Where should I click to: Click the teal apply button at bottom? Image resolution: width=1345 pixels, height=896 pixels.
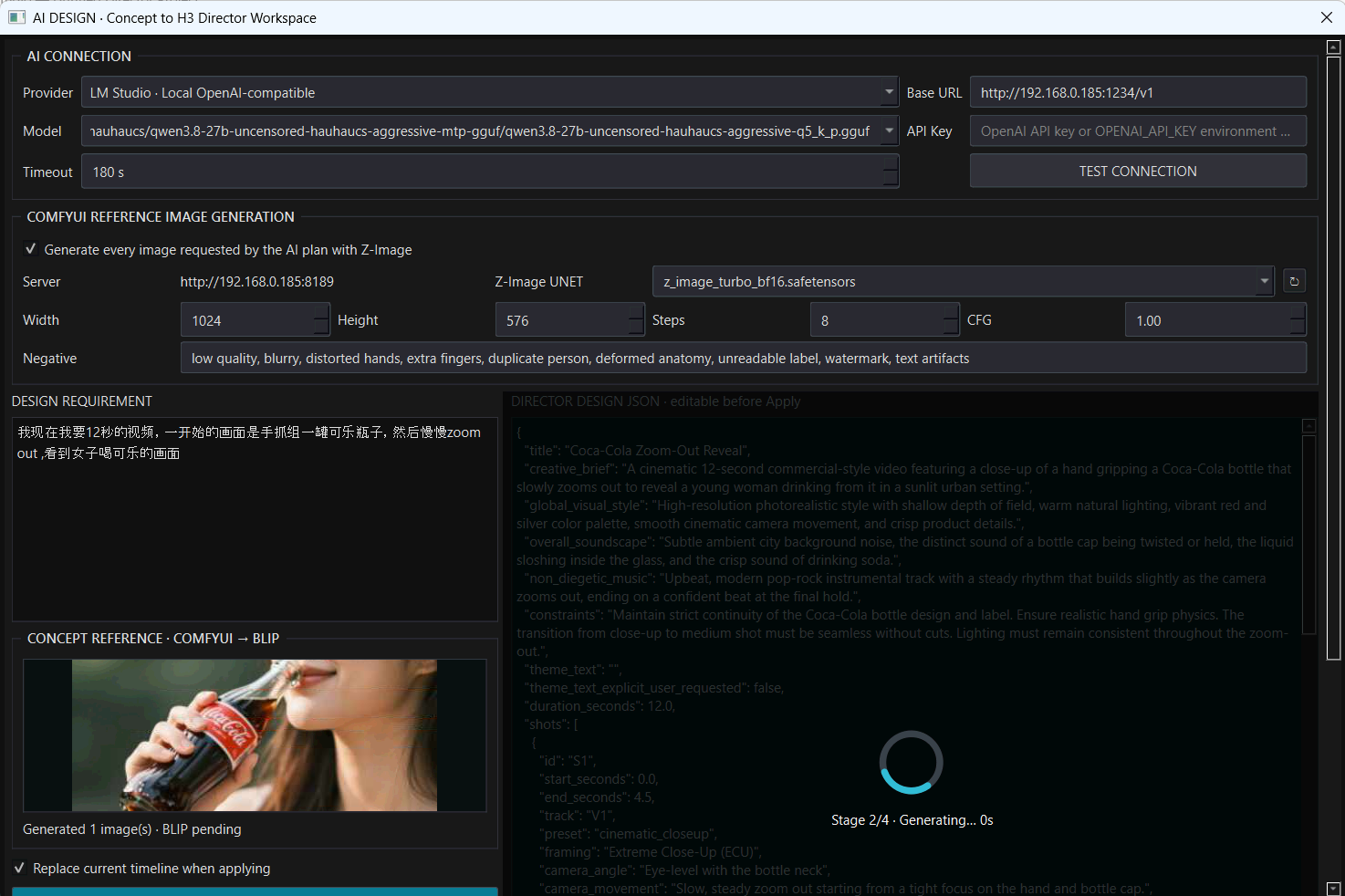pyautogui.click(x=255, y=891)
